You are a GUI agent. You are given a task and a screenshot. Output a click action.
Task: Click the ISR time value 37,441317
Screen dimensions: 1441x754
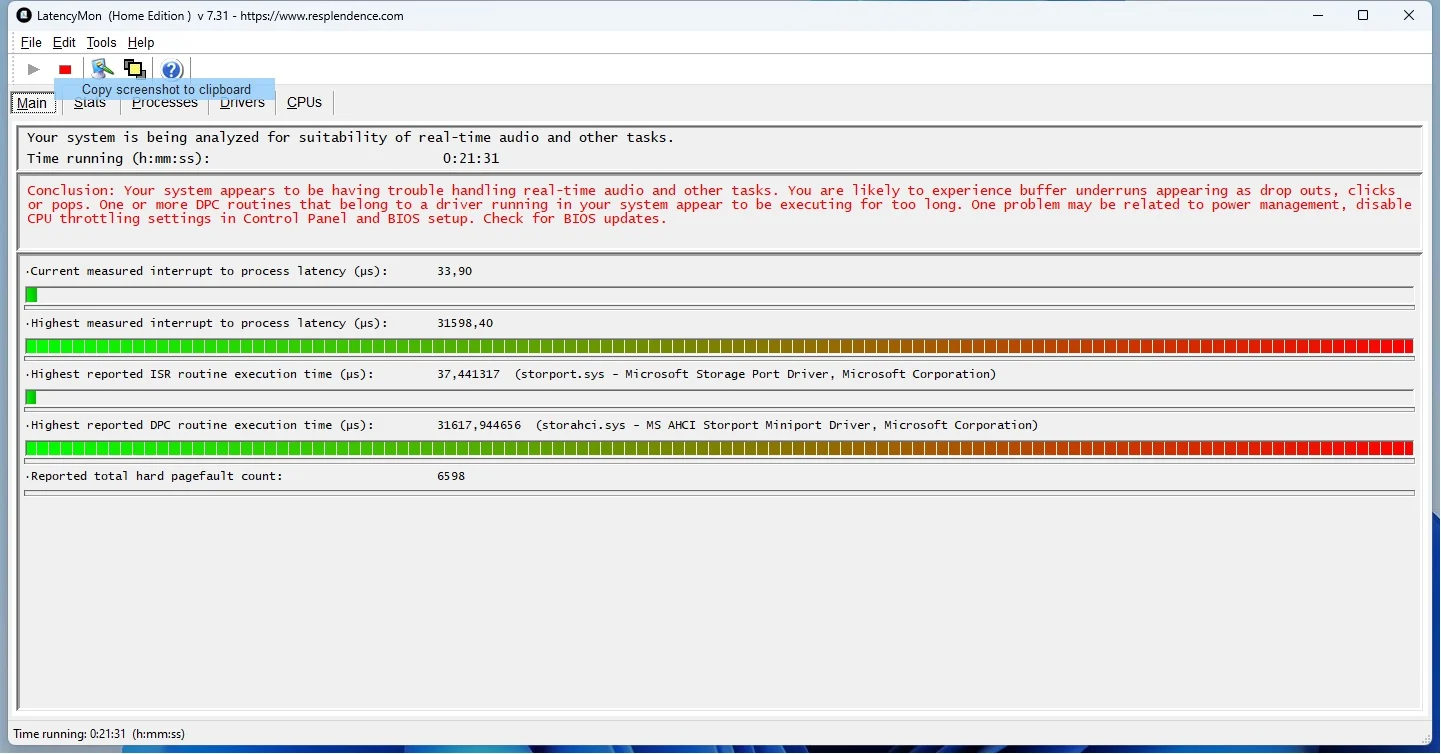(x=468, y=374)
